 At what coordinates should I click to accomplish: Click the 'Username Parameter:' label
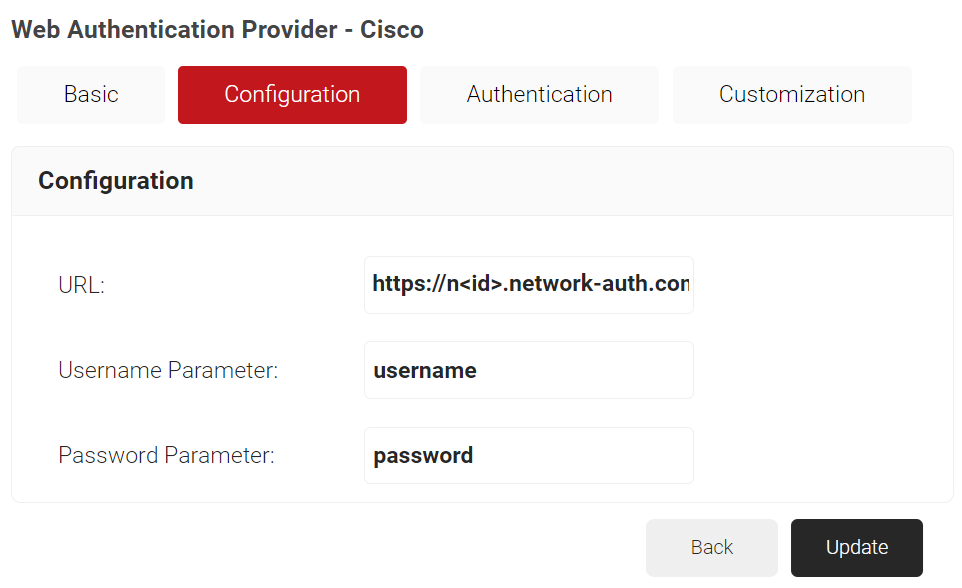168,370
